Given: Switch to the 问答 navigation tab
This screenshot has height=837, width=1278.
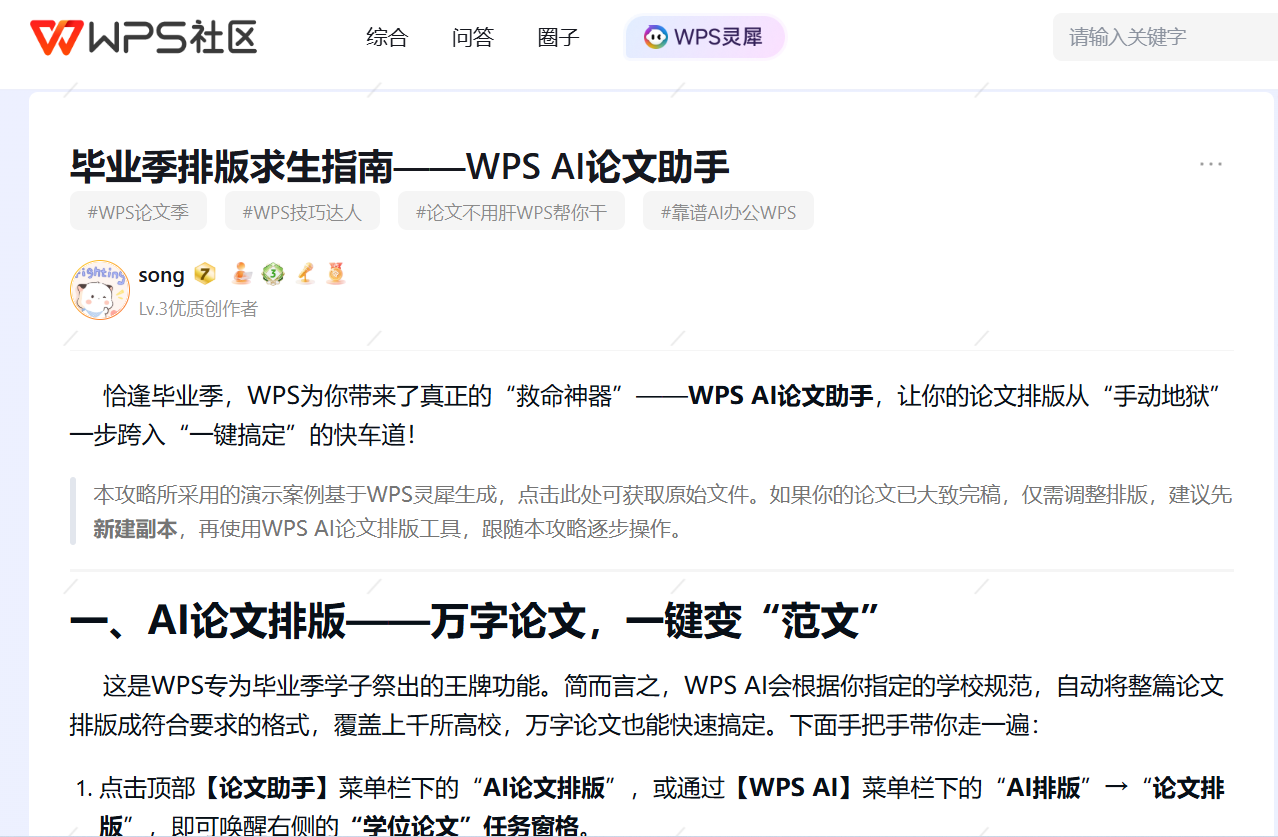Looking at the screenshot, I should click(x=473, y=38).
